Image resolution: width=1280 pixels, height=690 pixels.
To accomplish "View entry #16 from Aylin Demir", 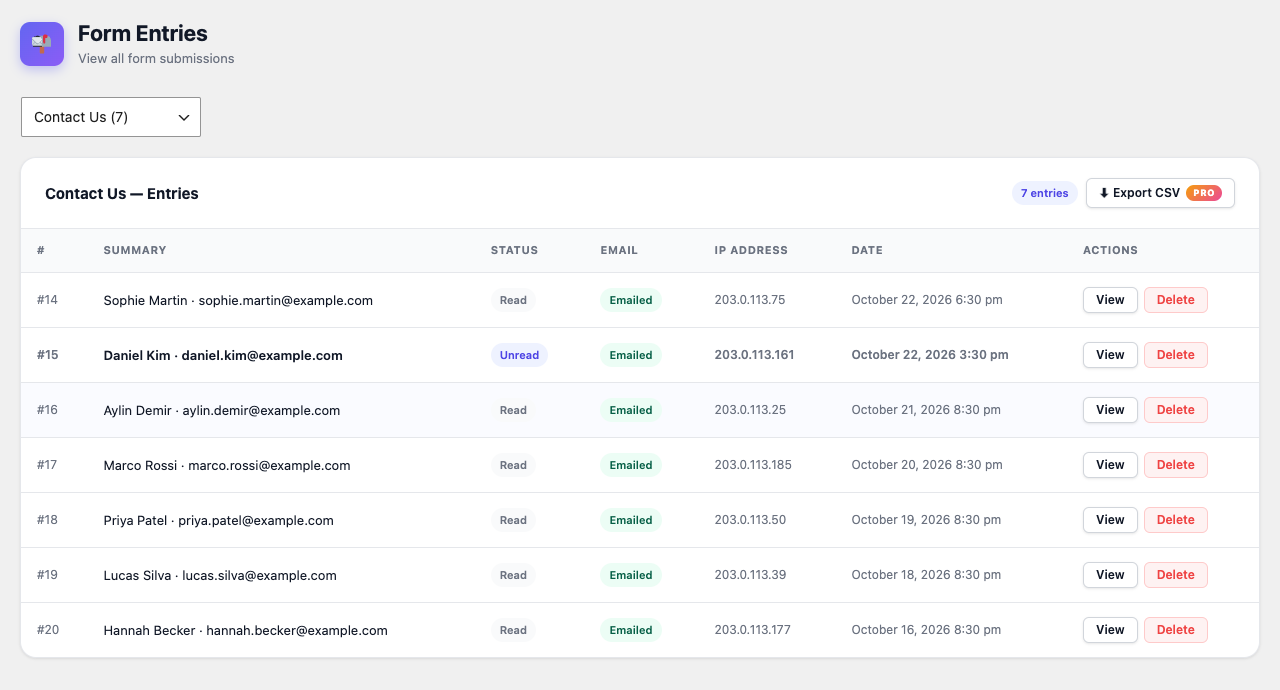I will pyautogui.click(x=1110, y=410).
